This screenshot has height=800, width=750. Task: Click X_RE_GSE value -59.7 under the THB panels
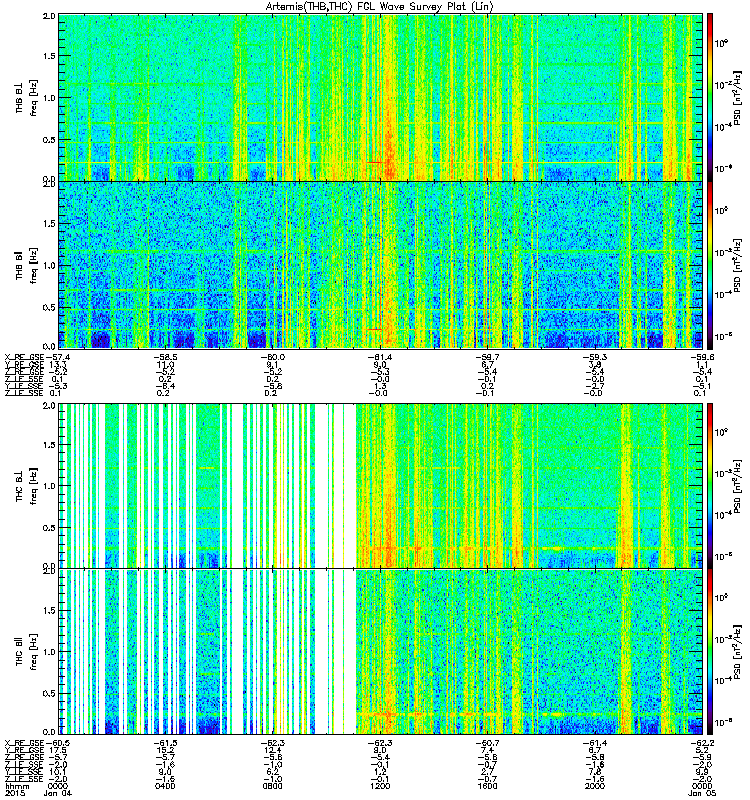487,357
